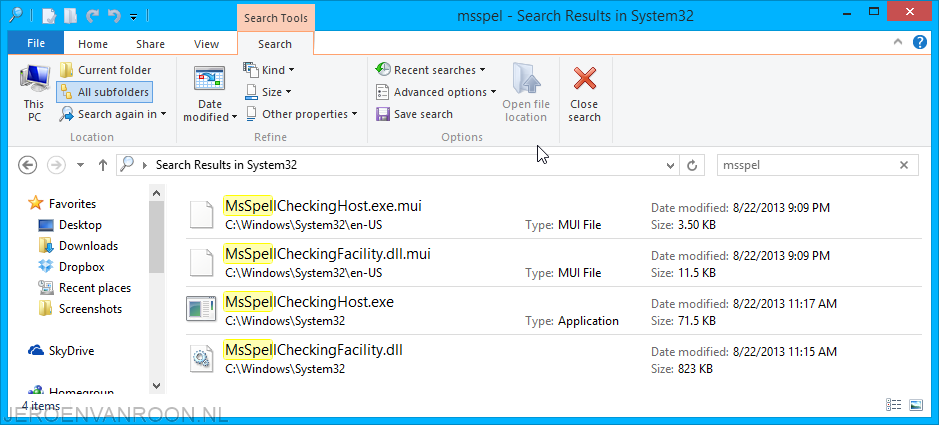
Task: Click the MsSpellCheckingHost.exe application icon
Action: [x=201, y=309]
